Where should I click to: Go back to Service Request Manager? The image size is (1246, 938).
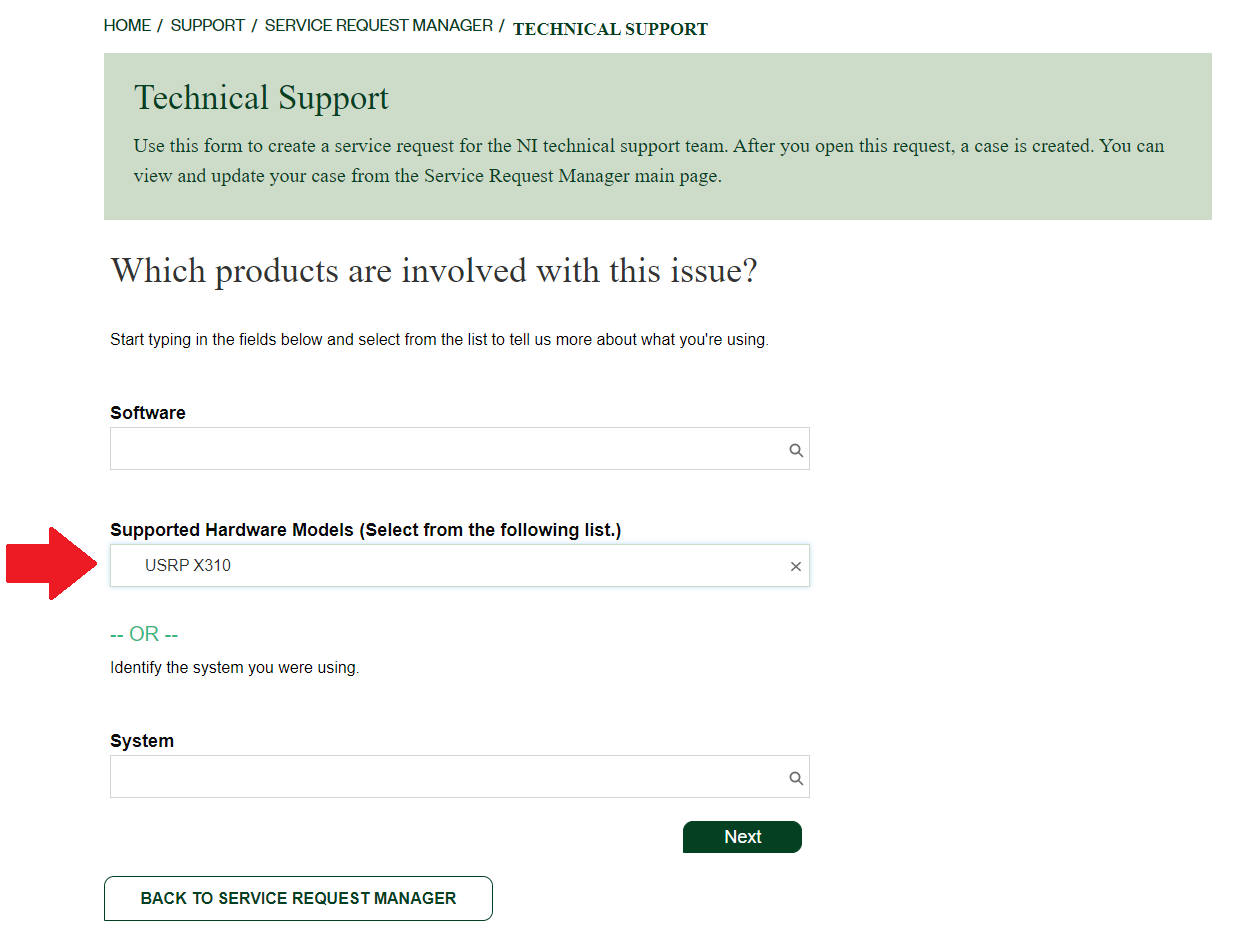point(298,898)
